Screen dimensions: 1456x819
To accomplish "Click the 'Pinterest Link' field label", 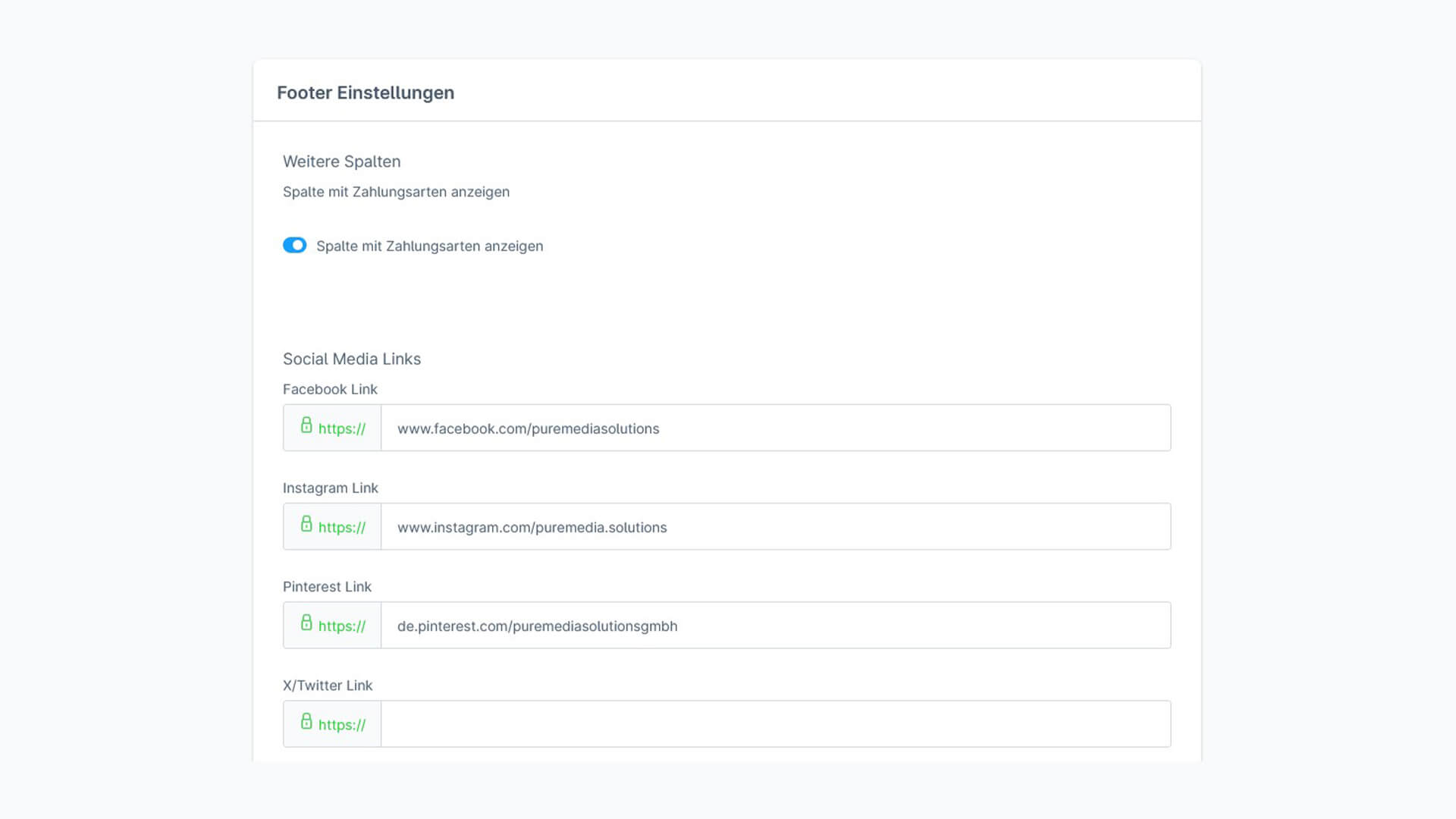I will 327,586.
